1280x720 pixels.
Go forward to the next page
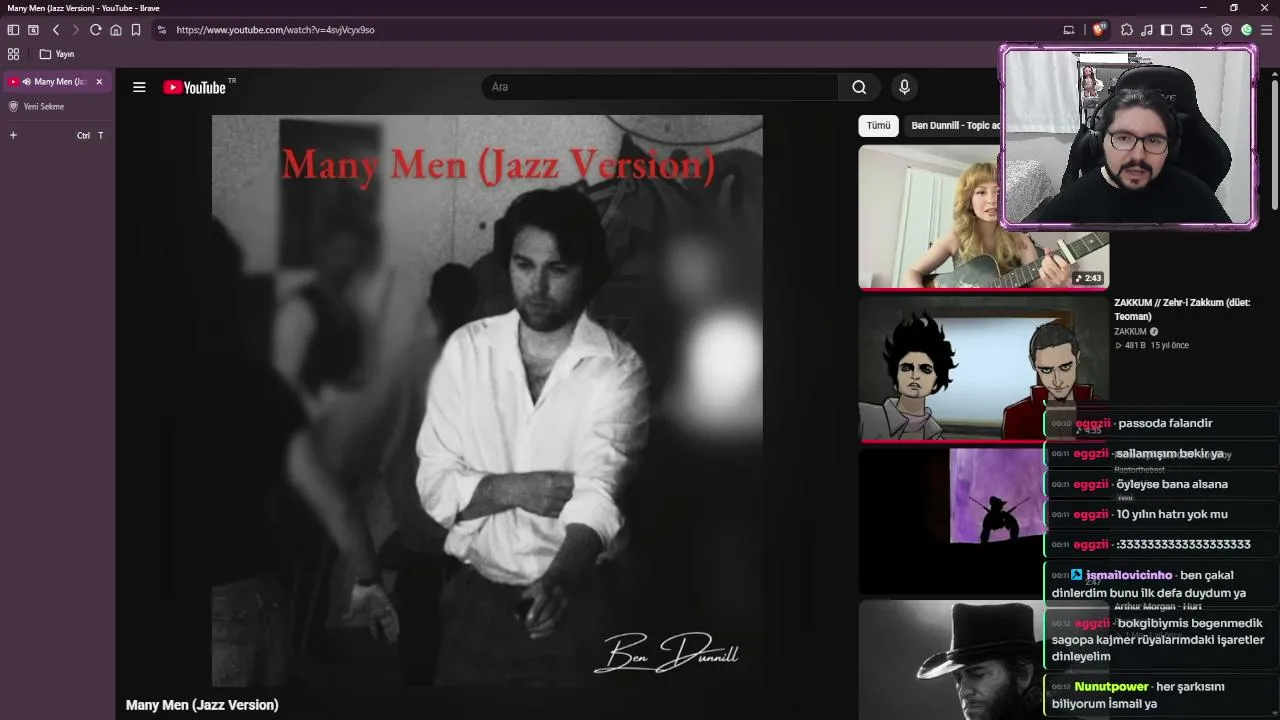click(x=75, y=30)
